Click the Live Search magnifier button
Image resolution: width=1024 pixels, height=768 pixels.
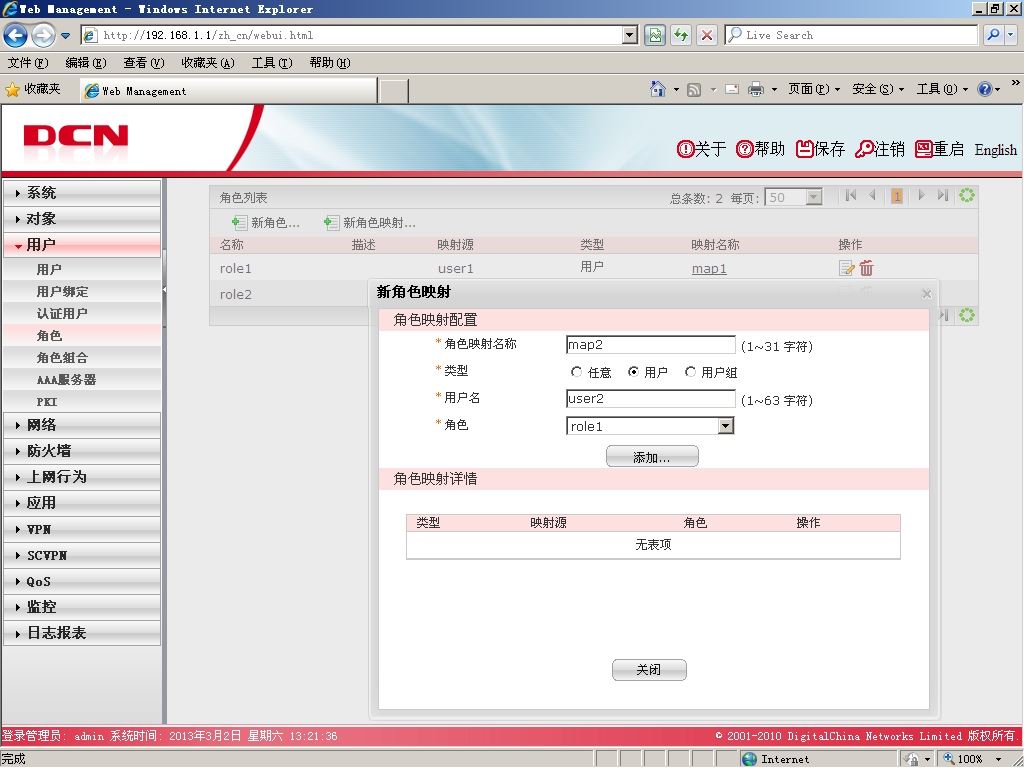993,35
